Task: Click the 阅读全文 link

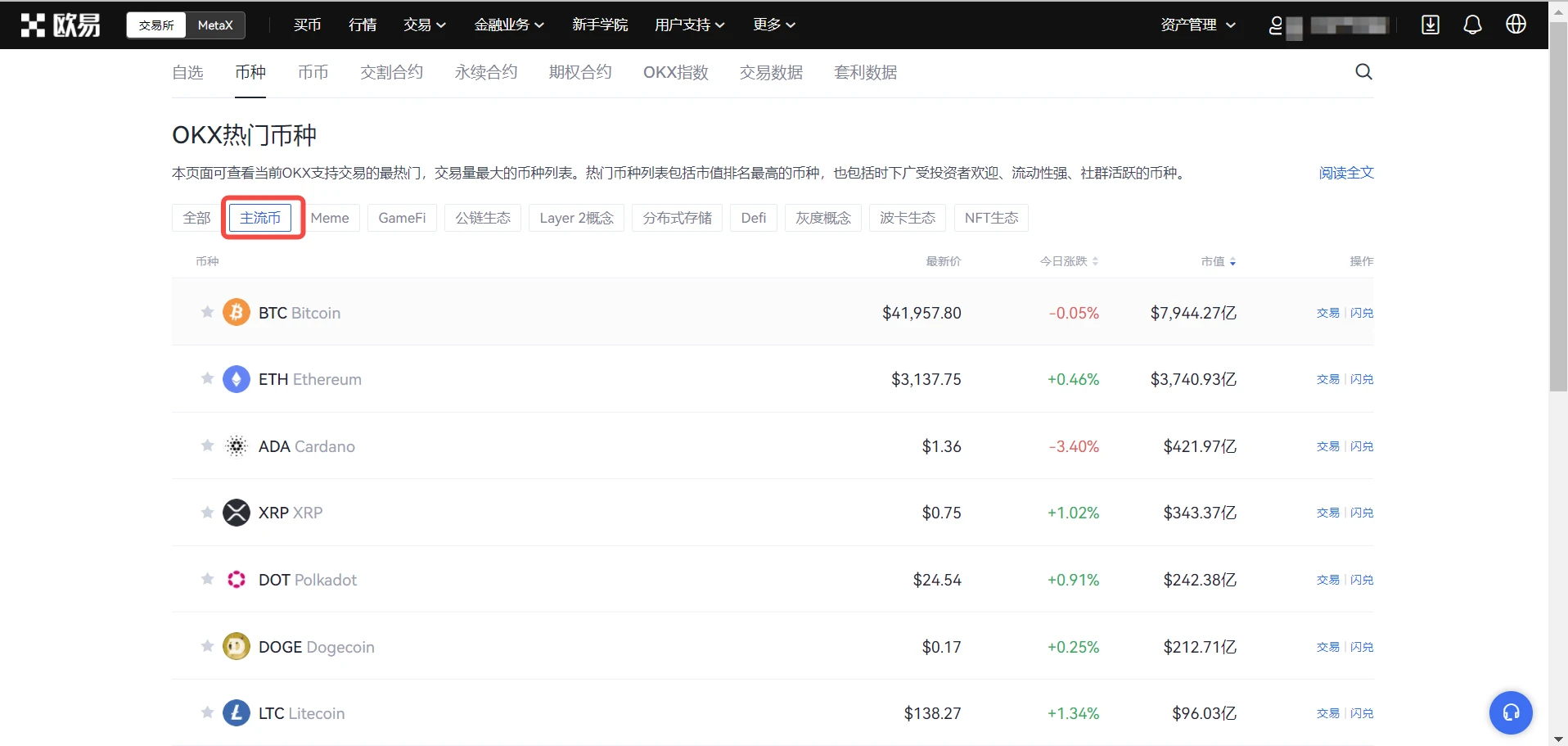Action: pyautogui.click(x=1345, y=173)
